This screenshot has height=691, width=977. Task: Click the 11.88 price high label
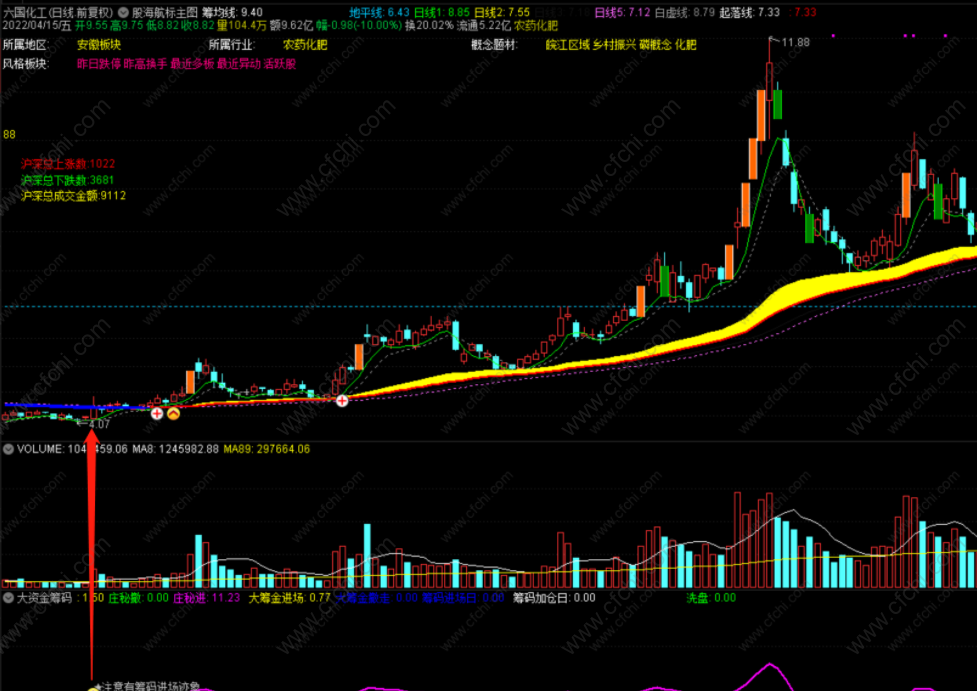point(795,42)
